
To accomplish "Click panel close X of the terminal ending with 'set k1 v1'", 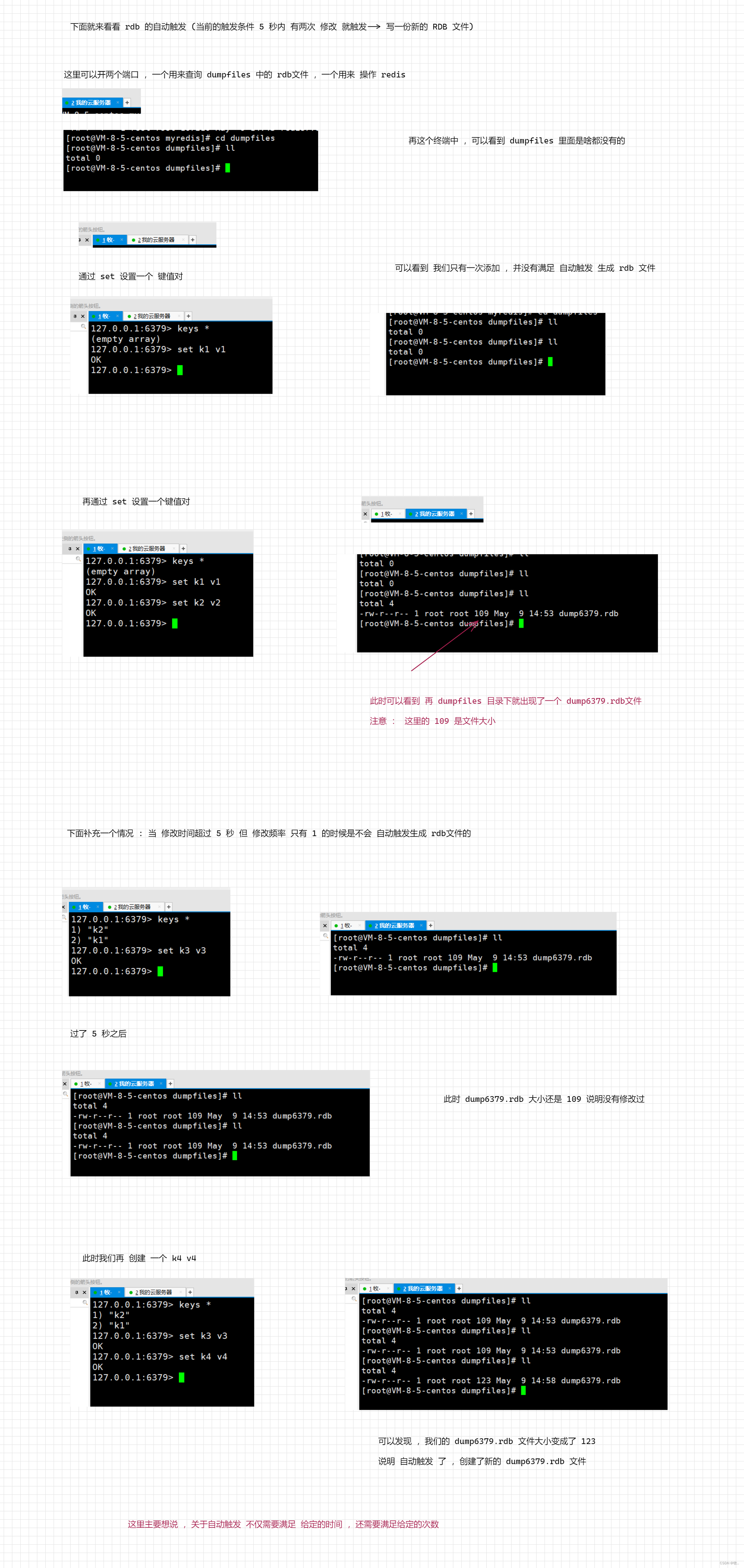I will (83, 316).
